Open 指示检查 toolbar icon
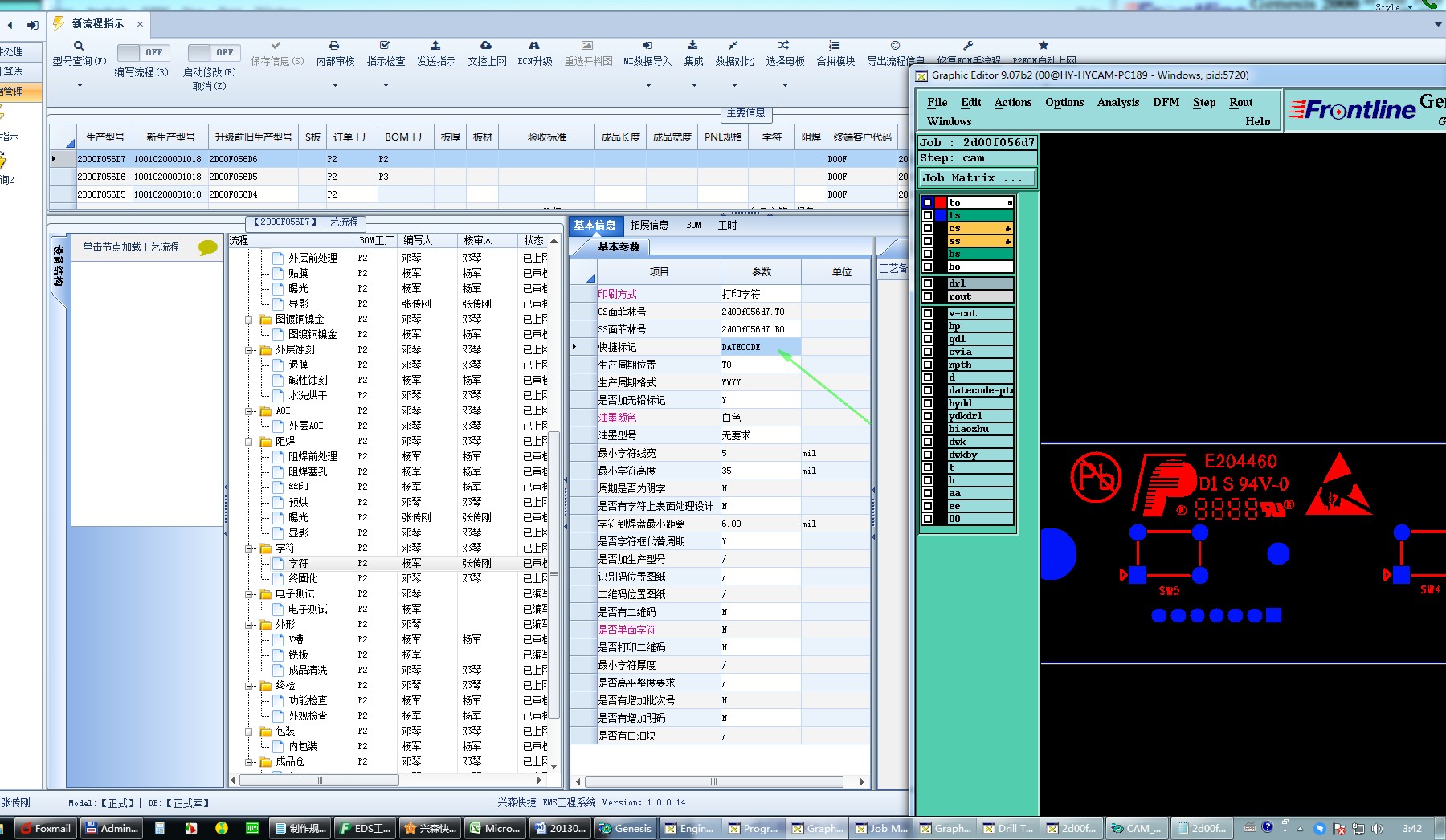 385,46
